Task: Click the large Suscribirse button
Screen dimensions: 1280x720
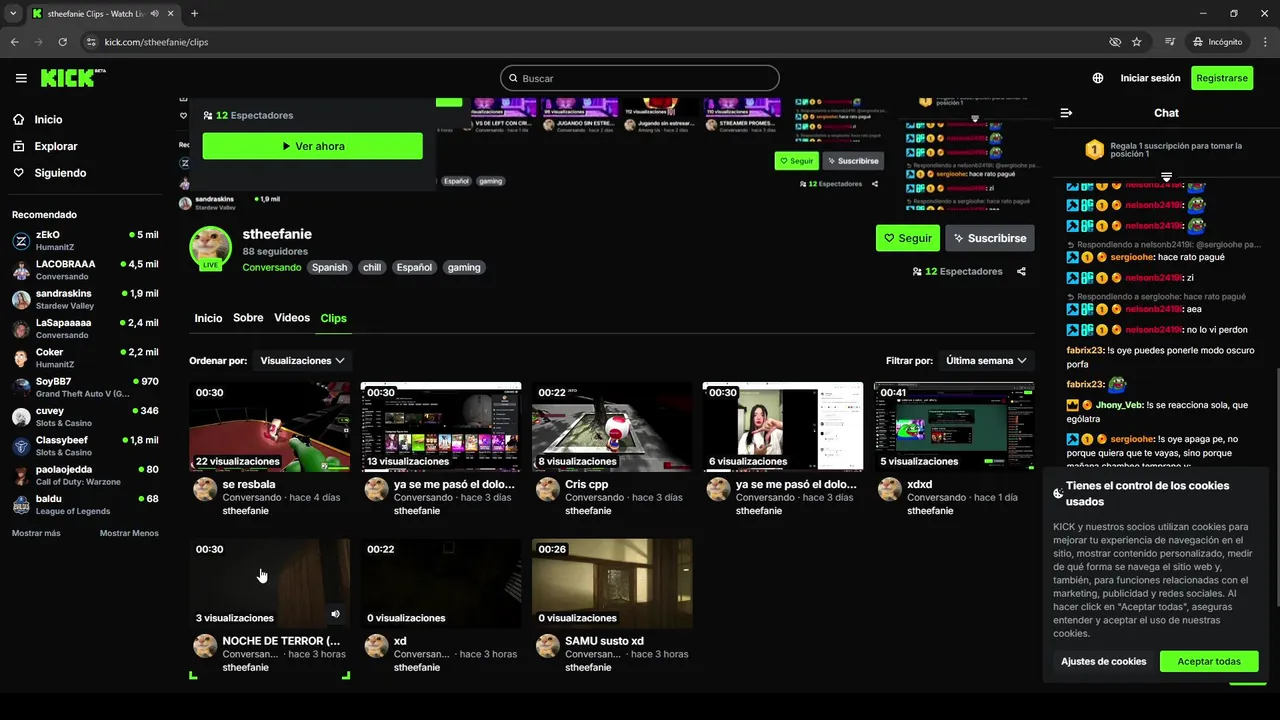Action: [990, 238]
